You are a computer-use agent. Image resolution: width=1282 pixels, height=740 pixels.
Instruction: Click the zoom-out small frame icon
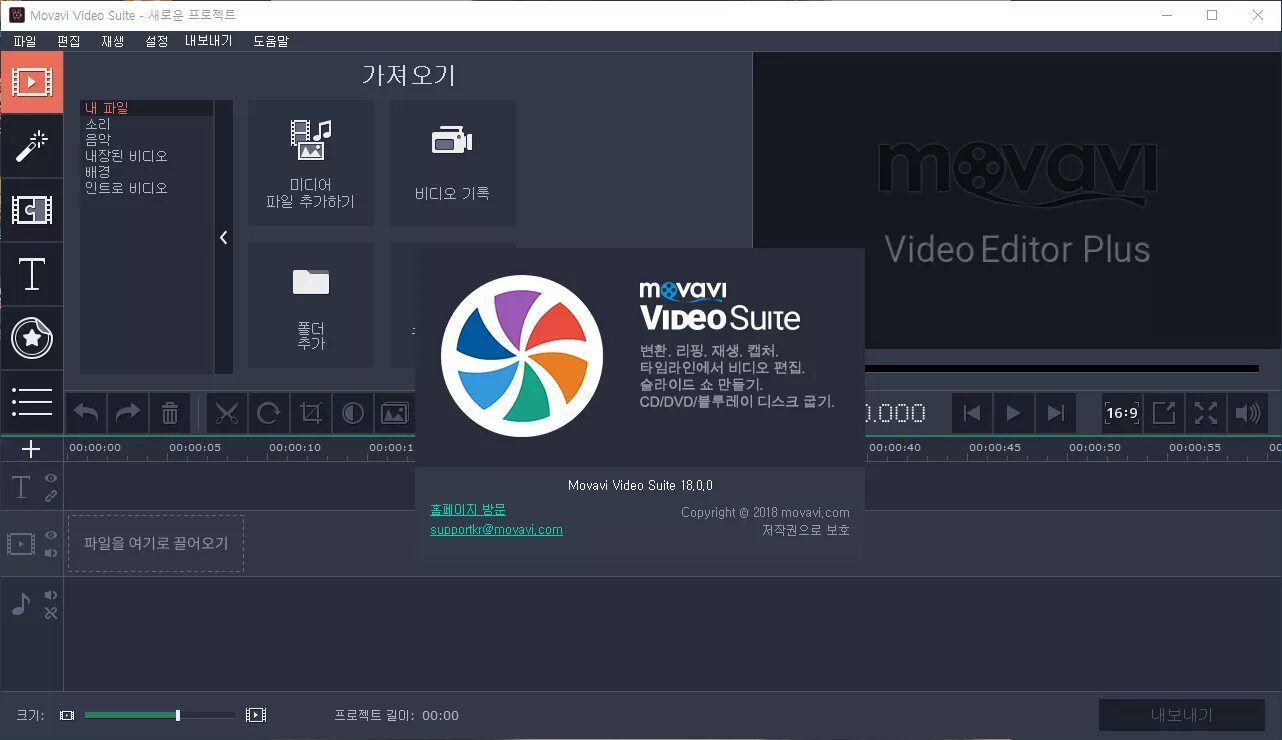(x=67, y=715)
